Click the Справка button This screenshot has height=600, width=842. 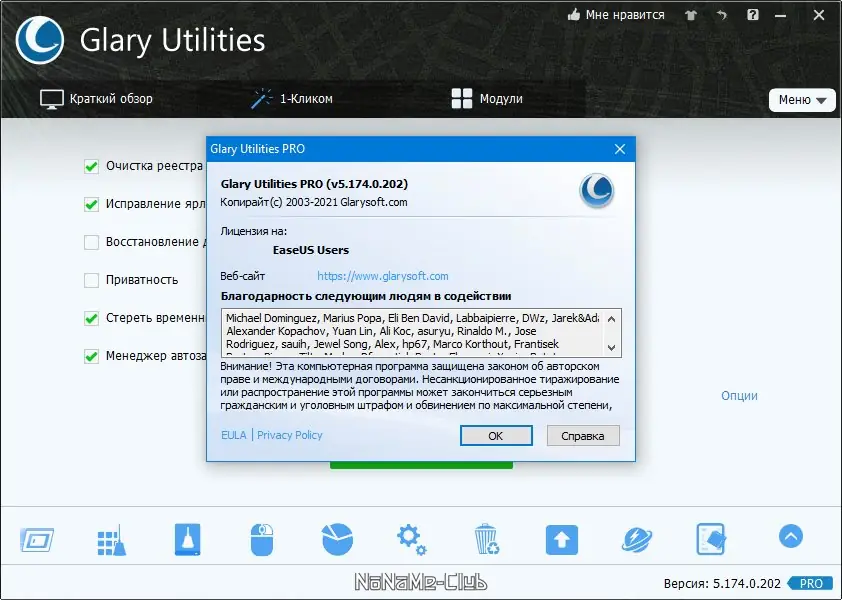pyautogui.click(x=583, y=436)
